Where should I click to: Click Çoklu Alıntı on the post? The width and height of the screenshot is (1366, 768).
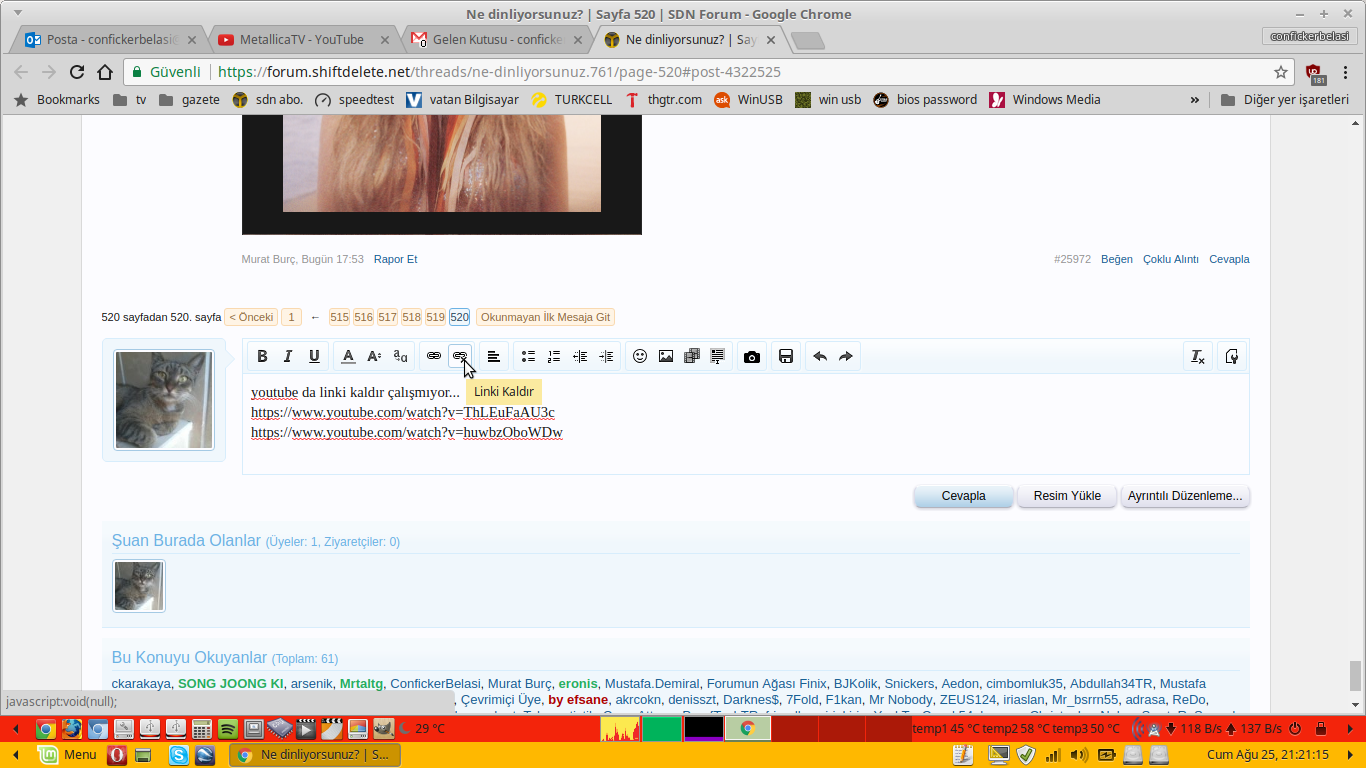click(x=1171, y=259)
